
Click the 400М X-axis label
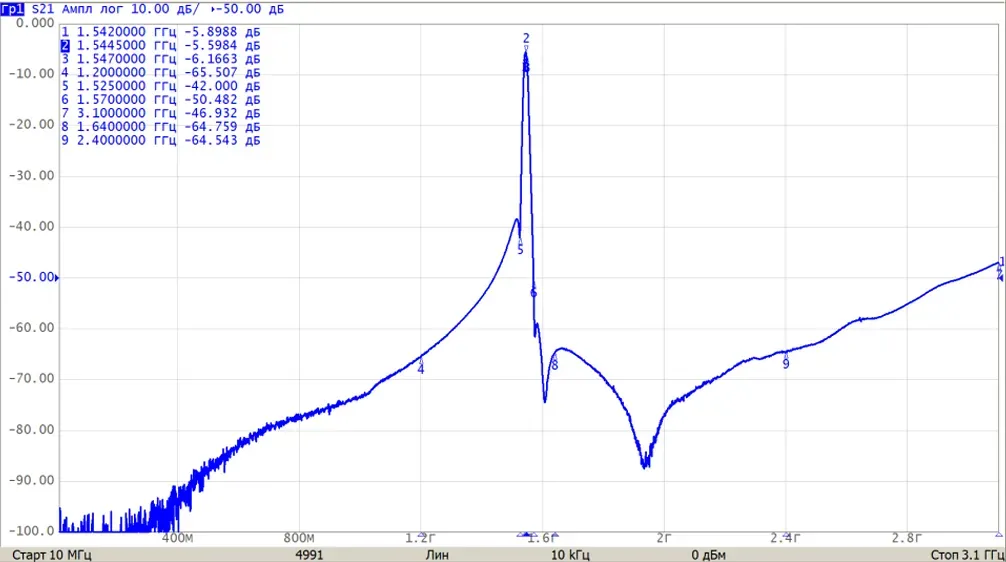(178, 538)
